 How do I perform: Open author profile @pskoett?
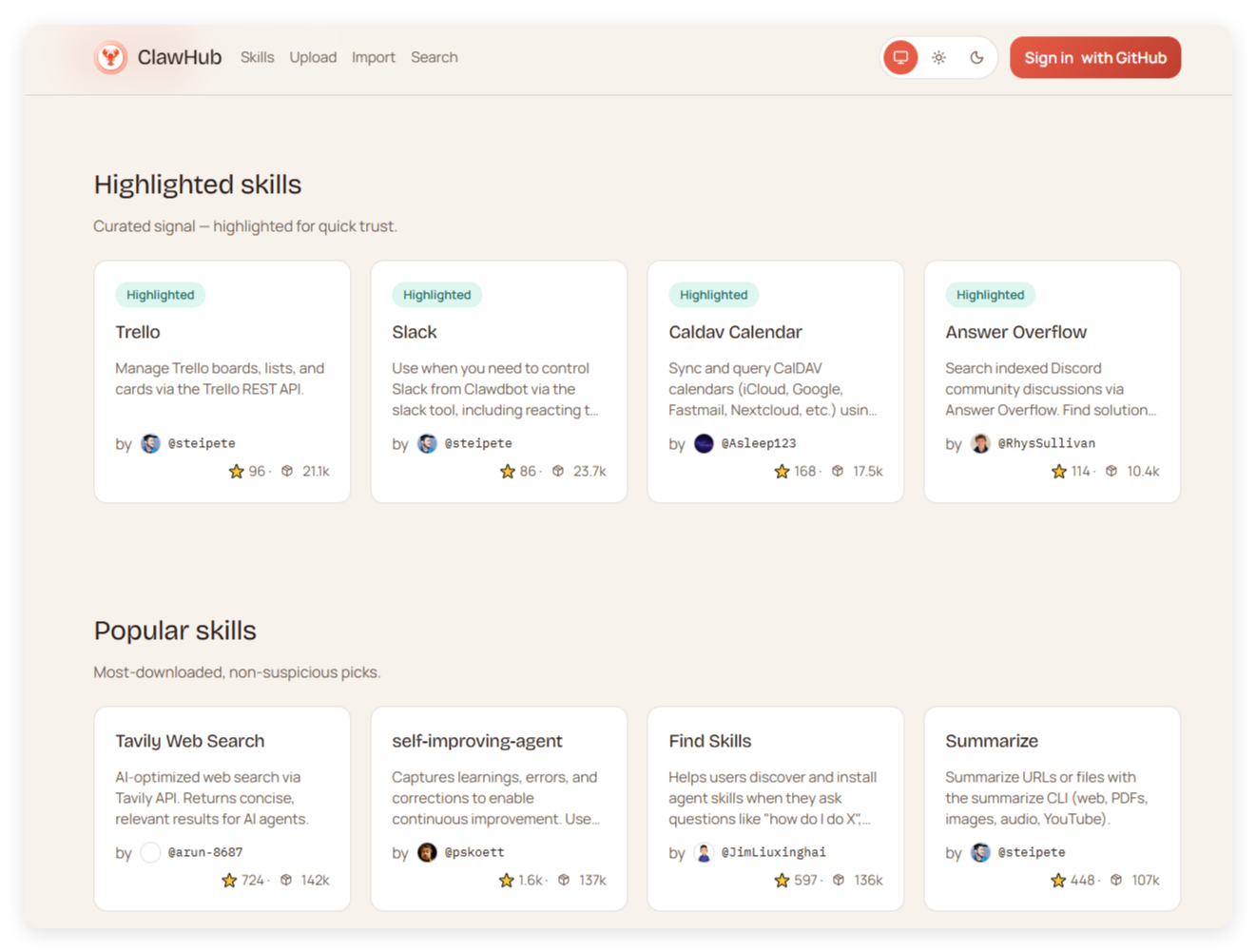click(x=474, y=852)
